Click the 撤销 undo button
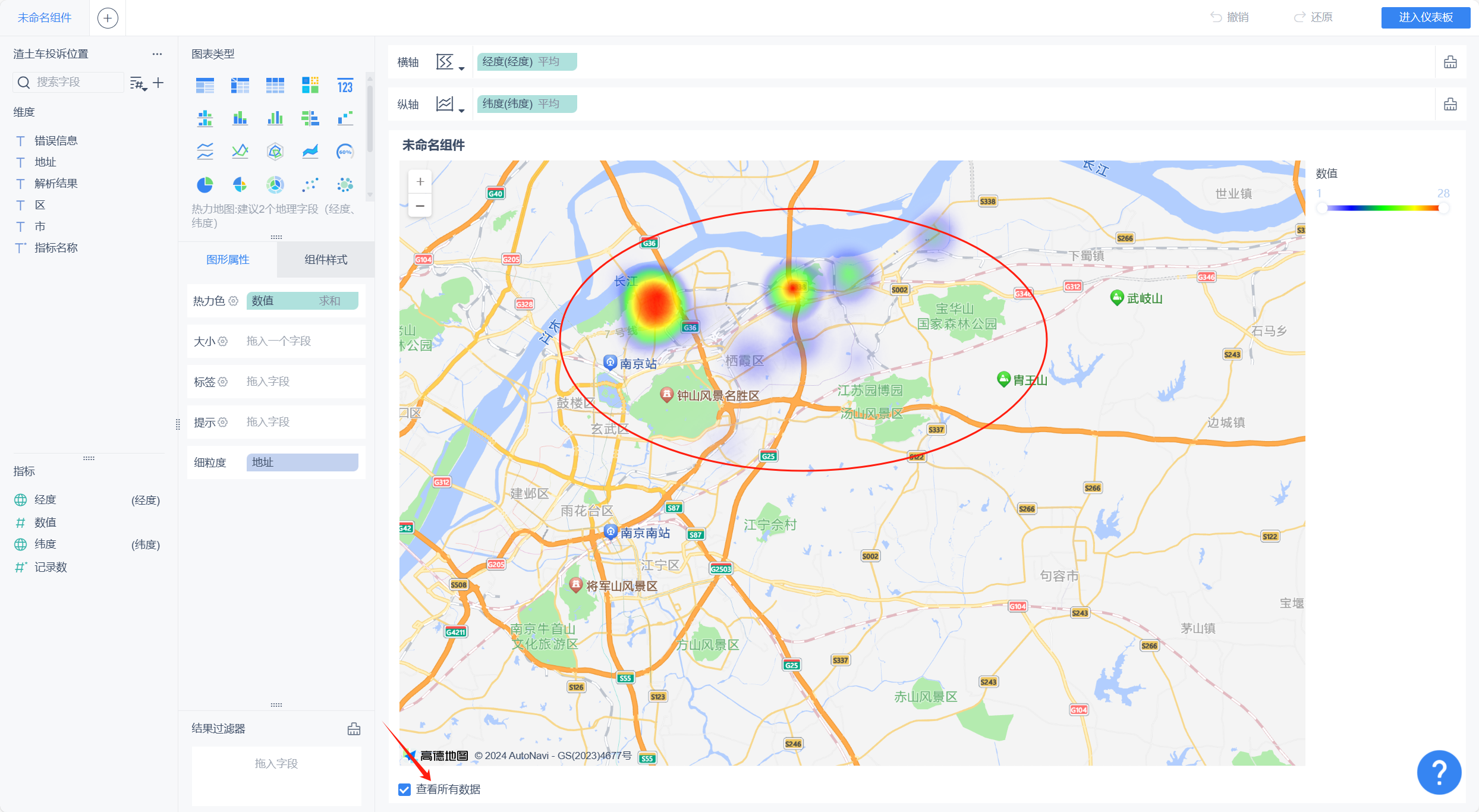This screenshot has height=812, width=1479. point(1229,17)
